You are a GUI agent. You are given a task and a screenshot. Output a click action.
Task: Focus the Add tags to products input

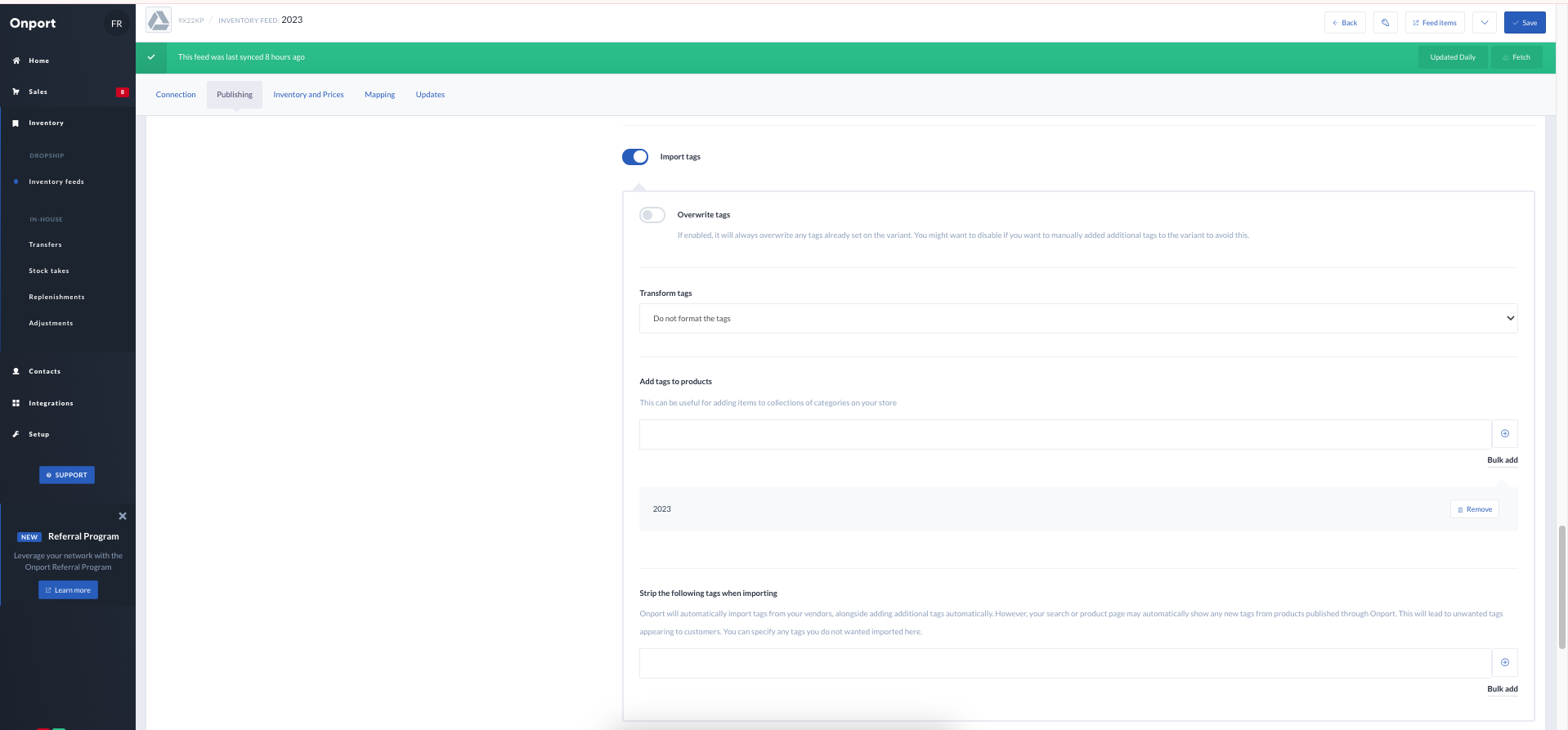[1065, 434]
